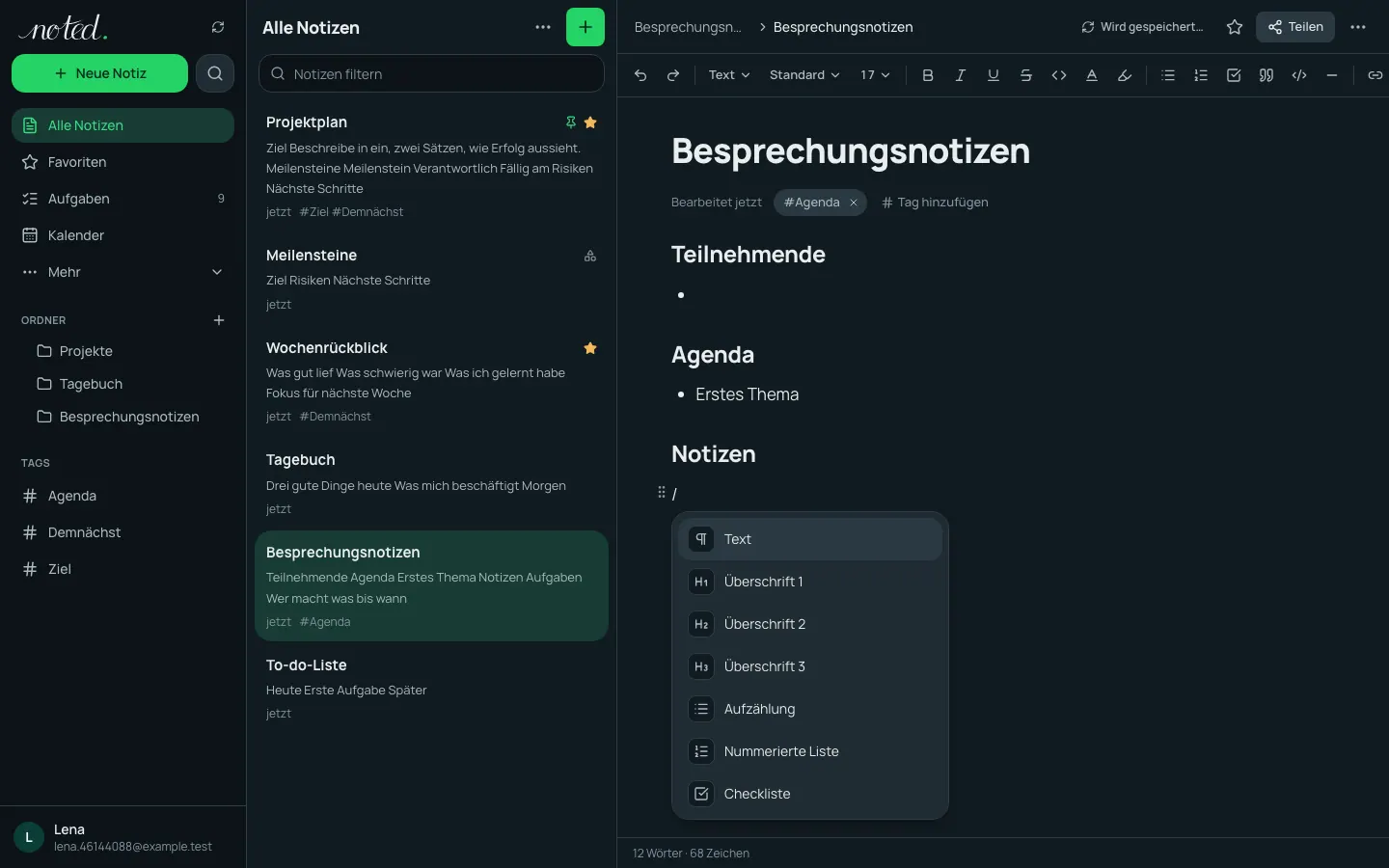Toggle strikethrough formatting
This screenshot has height=868, width=1389.
[1026, 75]
